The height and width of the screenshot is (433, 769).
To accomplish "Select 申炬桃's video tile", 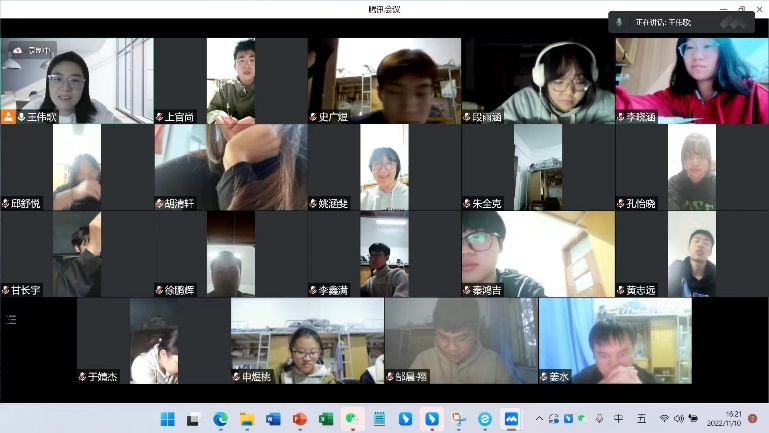I will click(307, 340).
